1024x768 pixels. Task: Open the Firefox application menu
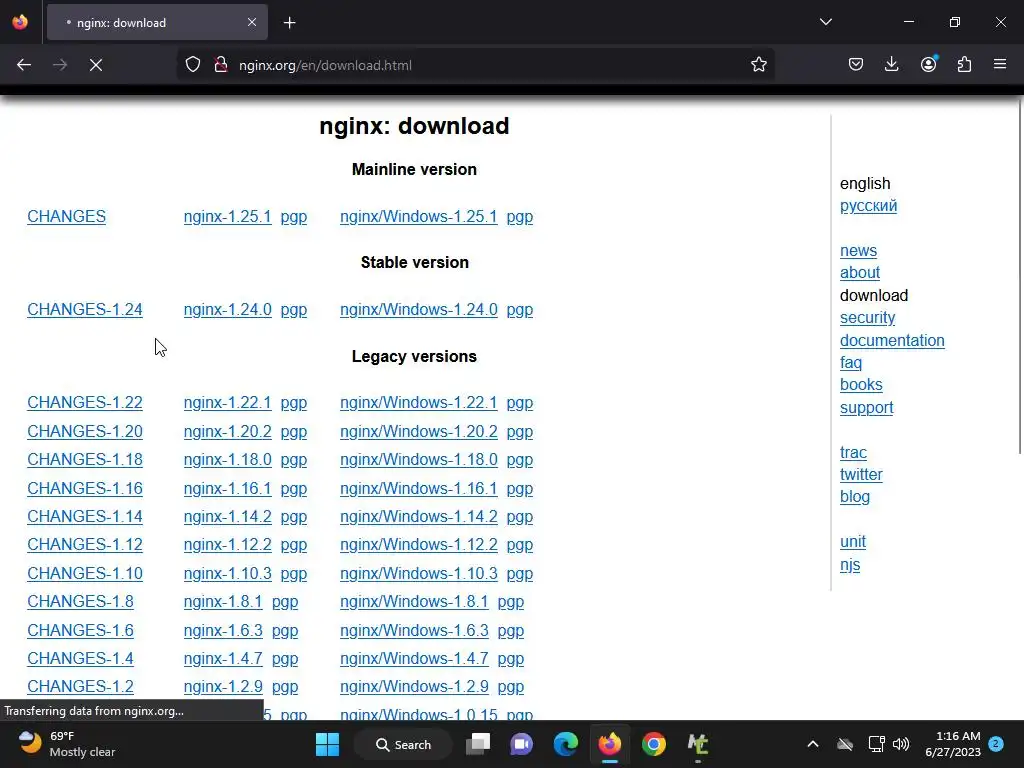click(1000, 65)
